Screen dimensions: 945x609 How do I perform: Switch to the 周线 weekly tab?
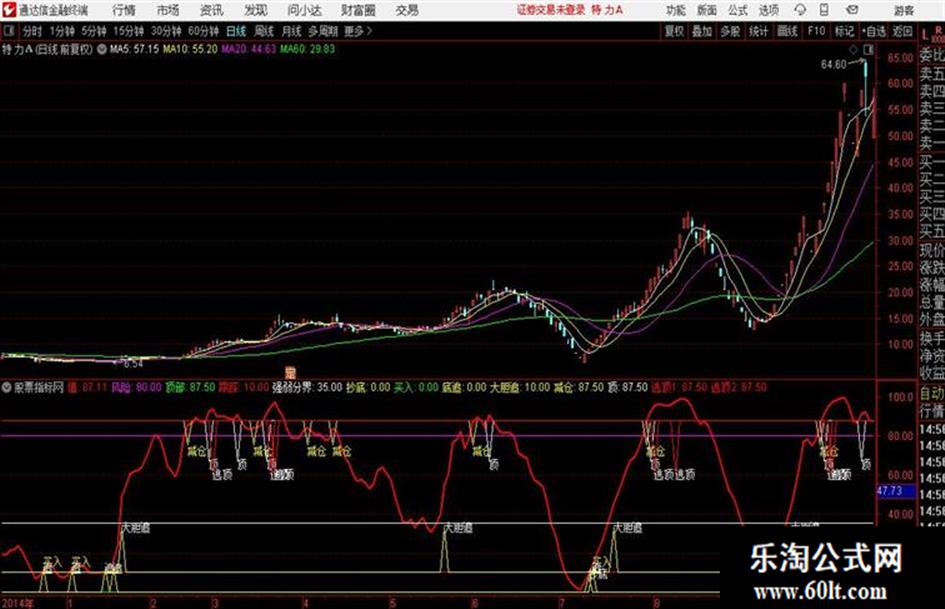tap(263, 31)
